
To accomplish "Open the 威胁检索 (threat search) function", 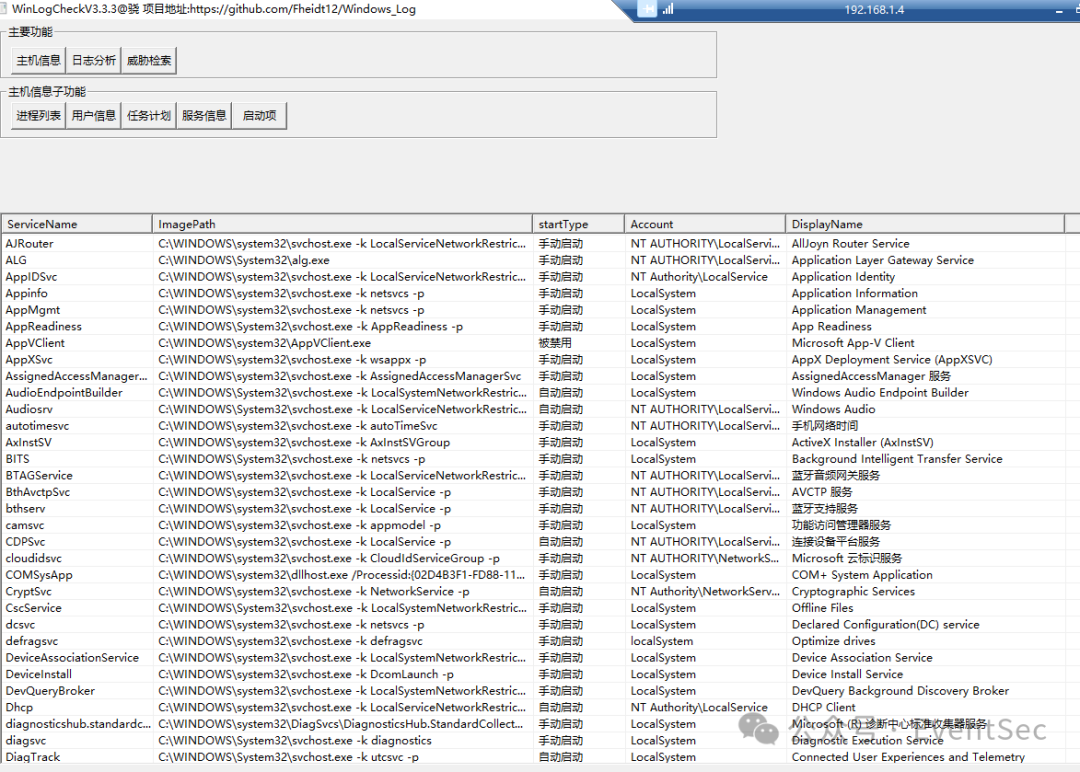I will (149, 61).
